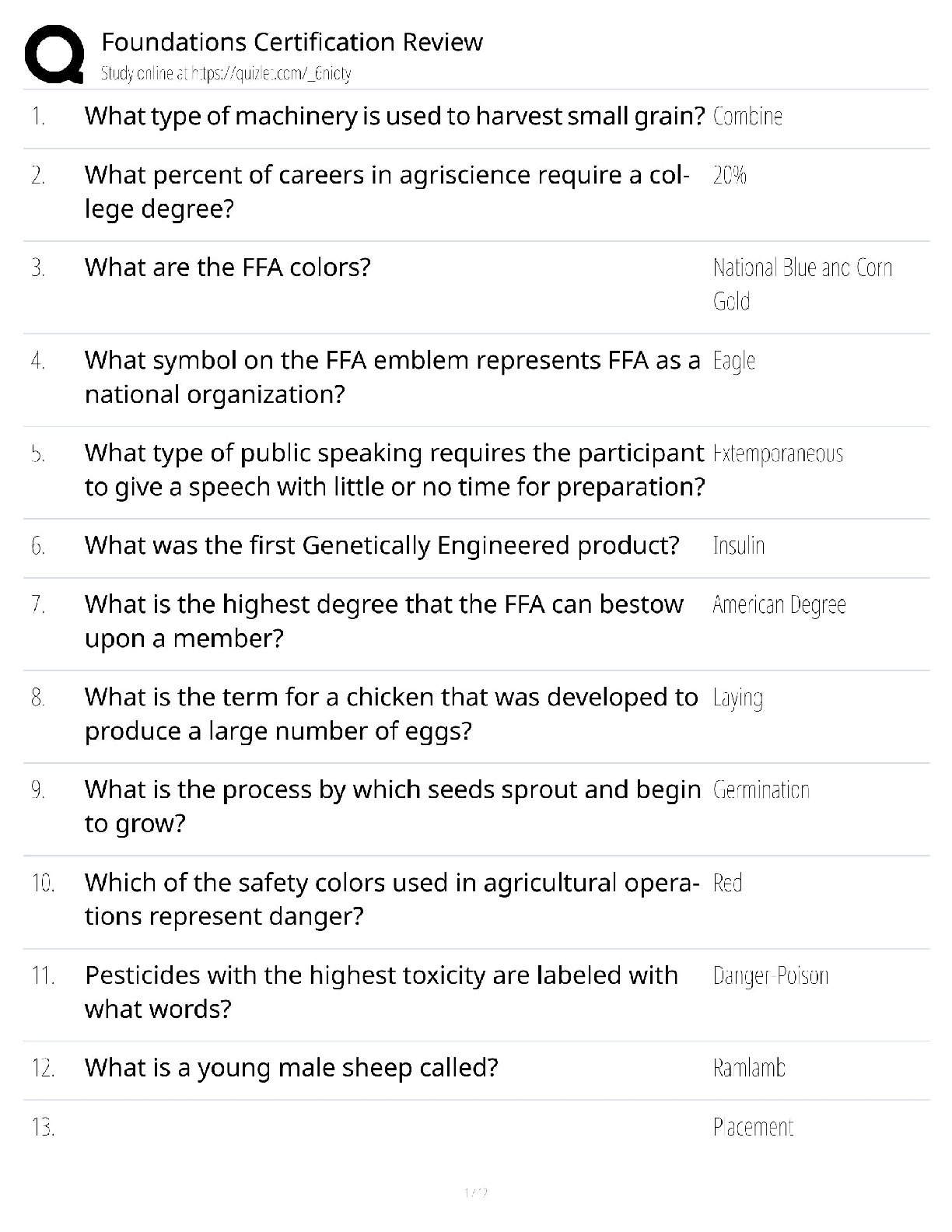Click the answer Extemporaneous
Viewport: 952px width, 1232px height.
[x=778, y=453]
